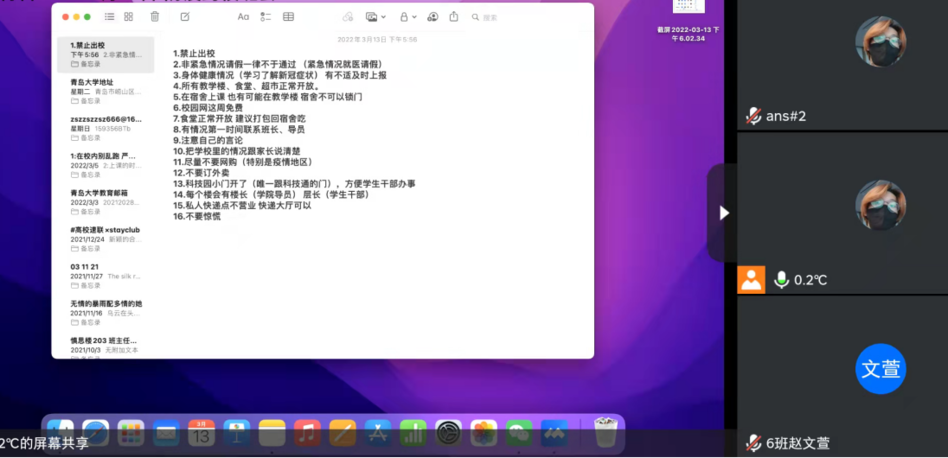Insert a checklist into the note
The width and height of the screenshot is (948, 458).
click(266, 17)
